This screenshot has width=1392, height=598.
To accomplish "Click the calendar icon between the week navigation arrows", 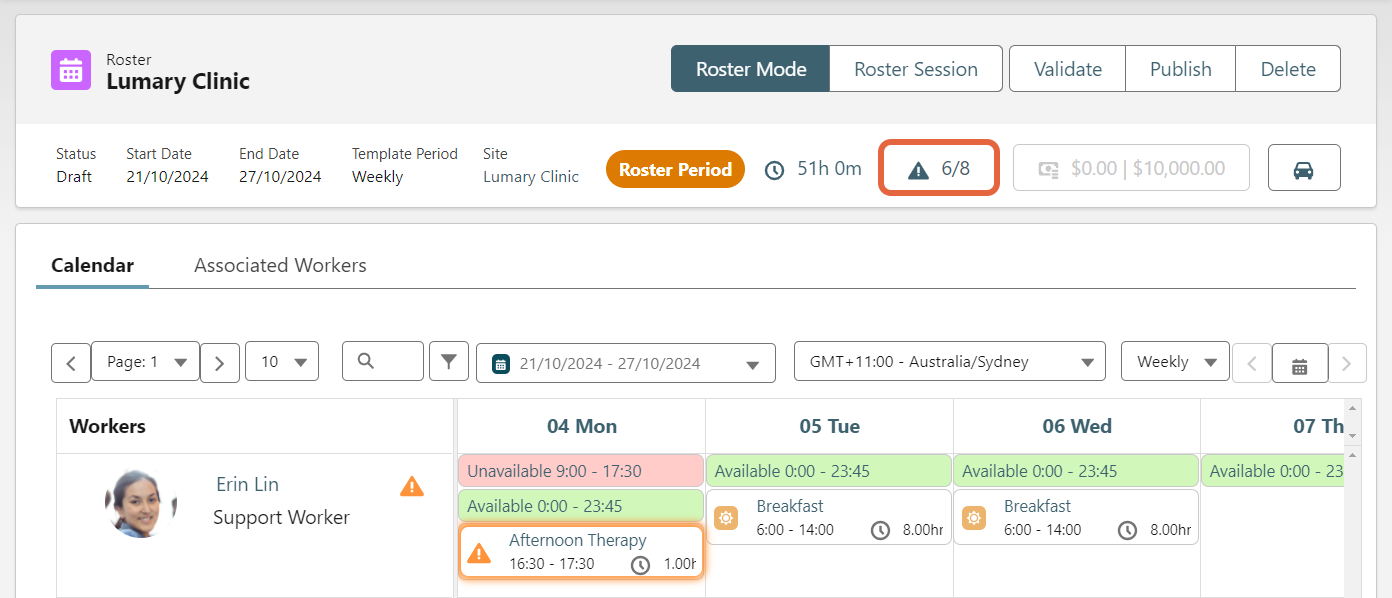I will pos(1299,363).
